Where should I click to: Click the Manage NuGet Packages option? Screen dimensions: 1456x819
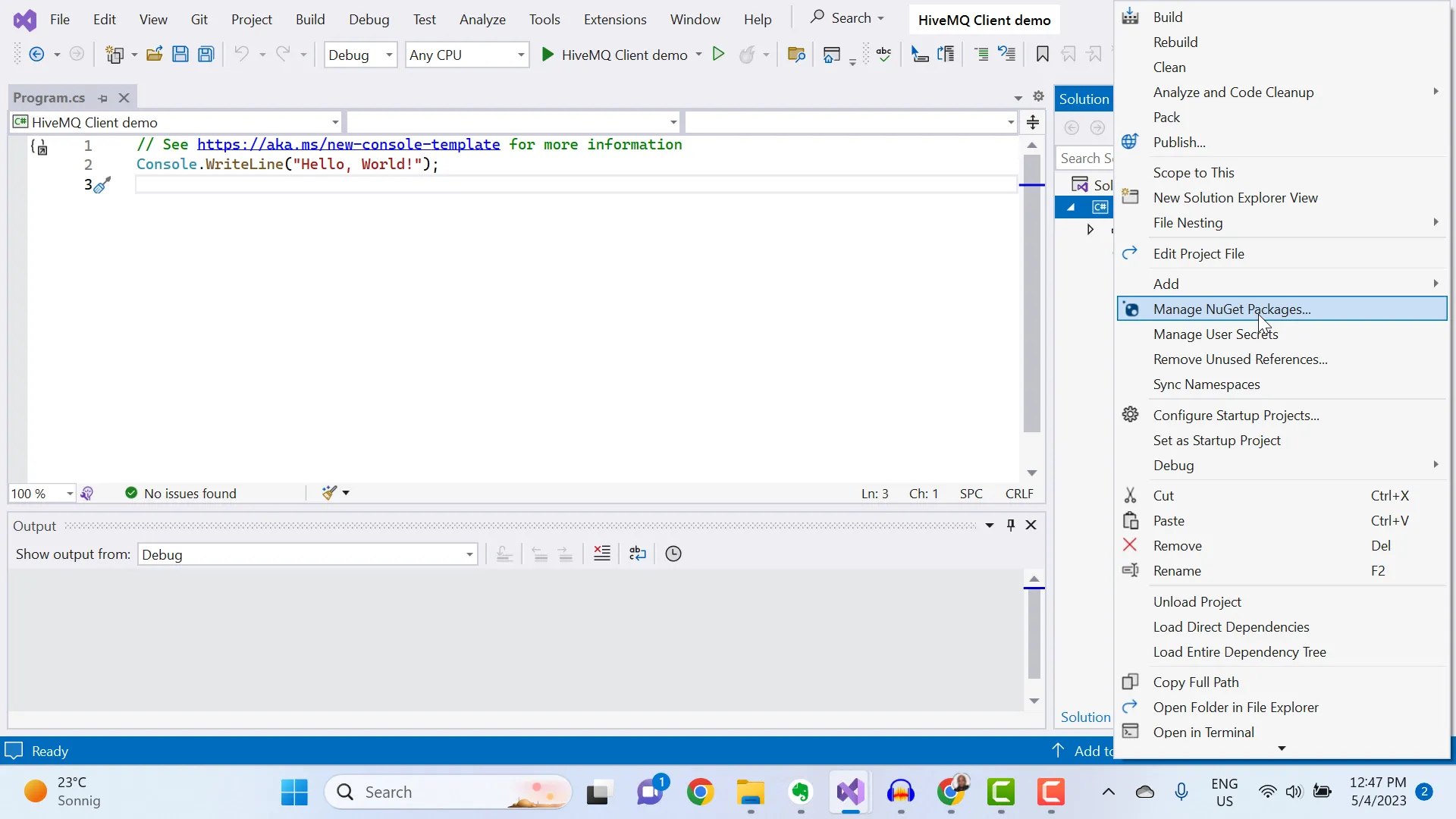1232,309
